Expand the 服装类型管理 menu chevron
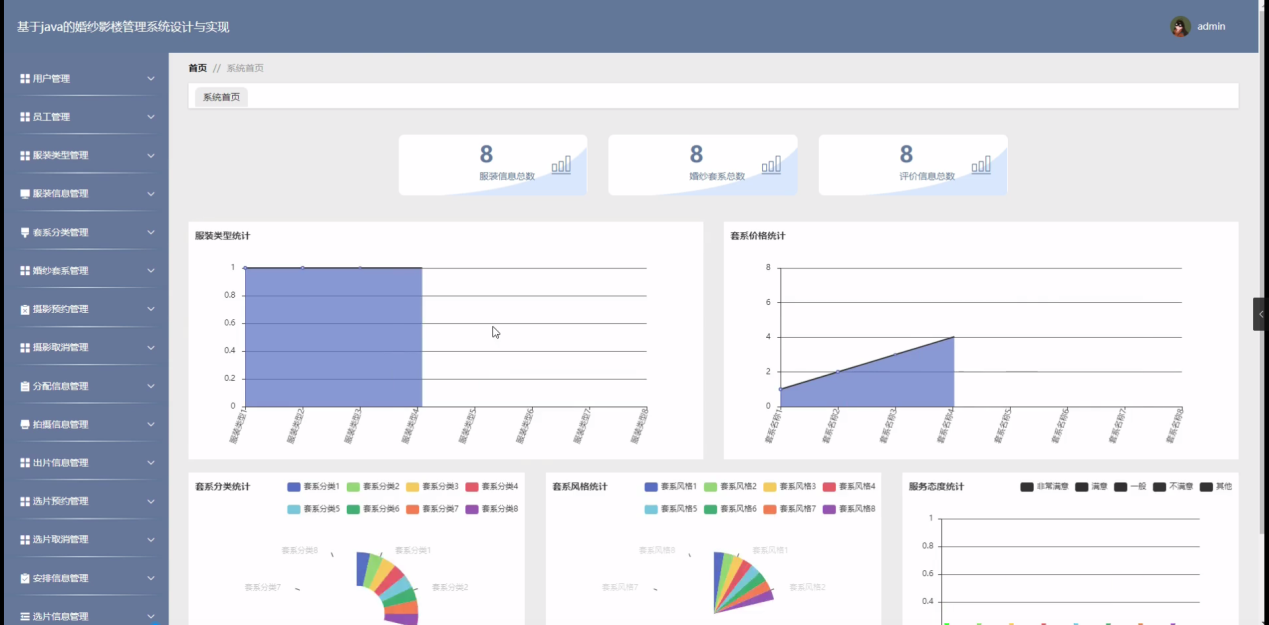 (x=151, y=155)
